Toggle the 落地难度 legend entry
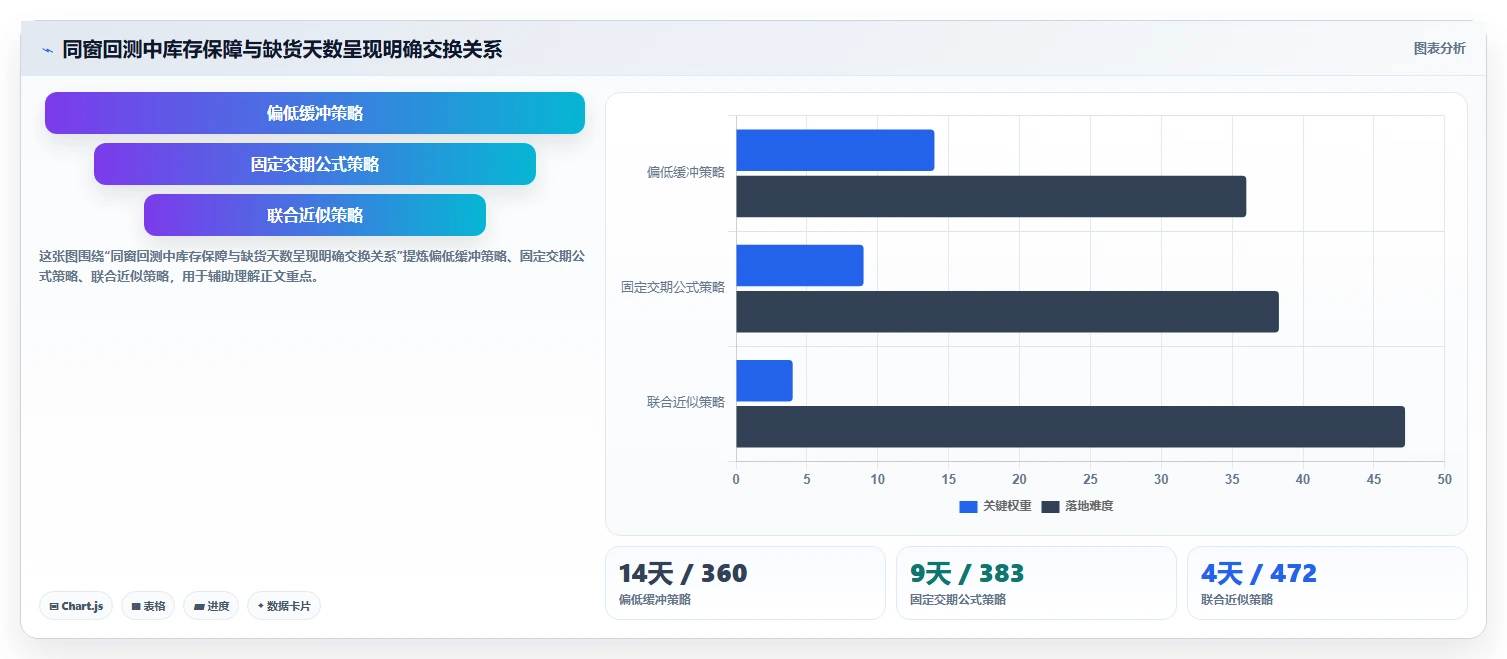This screenshot has width=1507, height=659. point(1077,506)
